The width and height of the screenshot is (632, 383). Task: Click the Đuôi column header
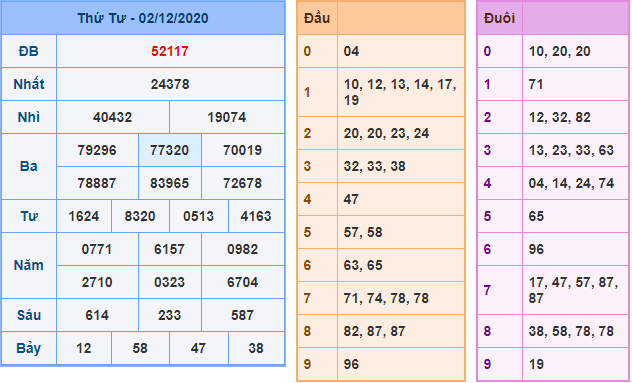tap(499, 18)
